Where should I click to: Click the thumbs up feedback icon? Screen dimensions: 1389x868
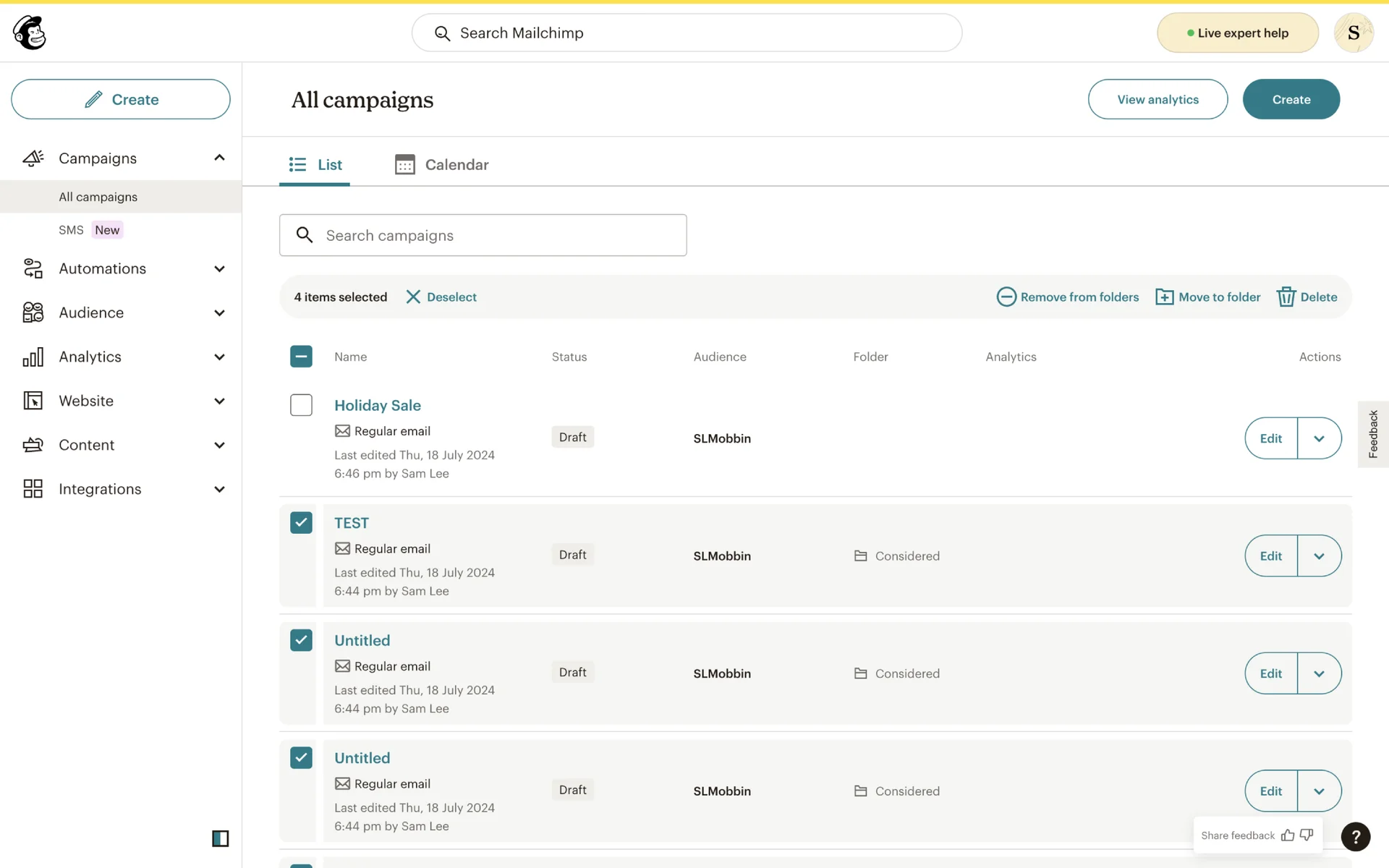1288,835
